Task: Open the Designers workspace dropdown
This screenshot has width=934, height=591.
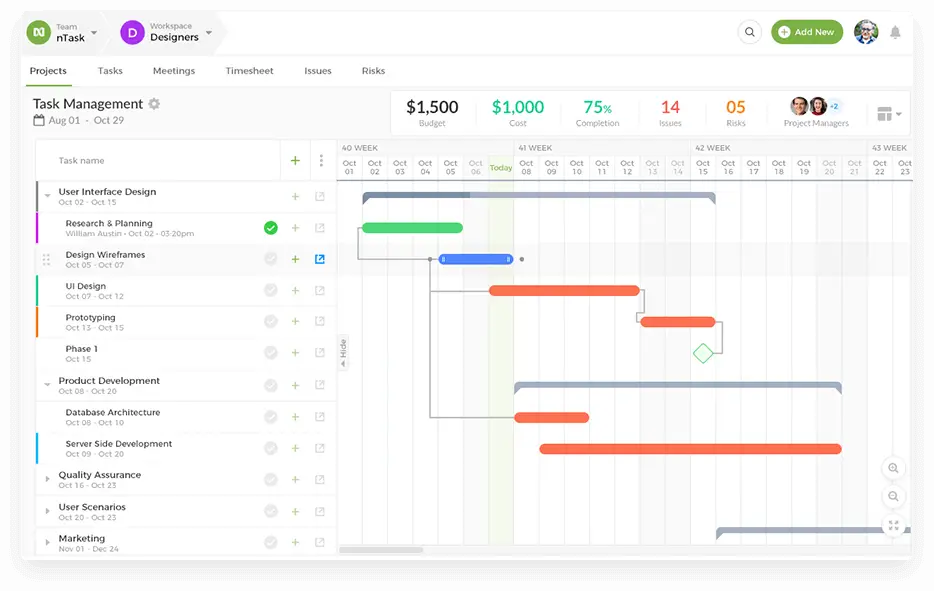Action: 209,33
